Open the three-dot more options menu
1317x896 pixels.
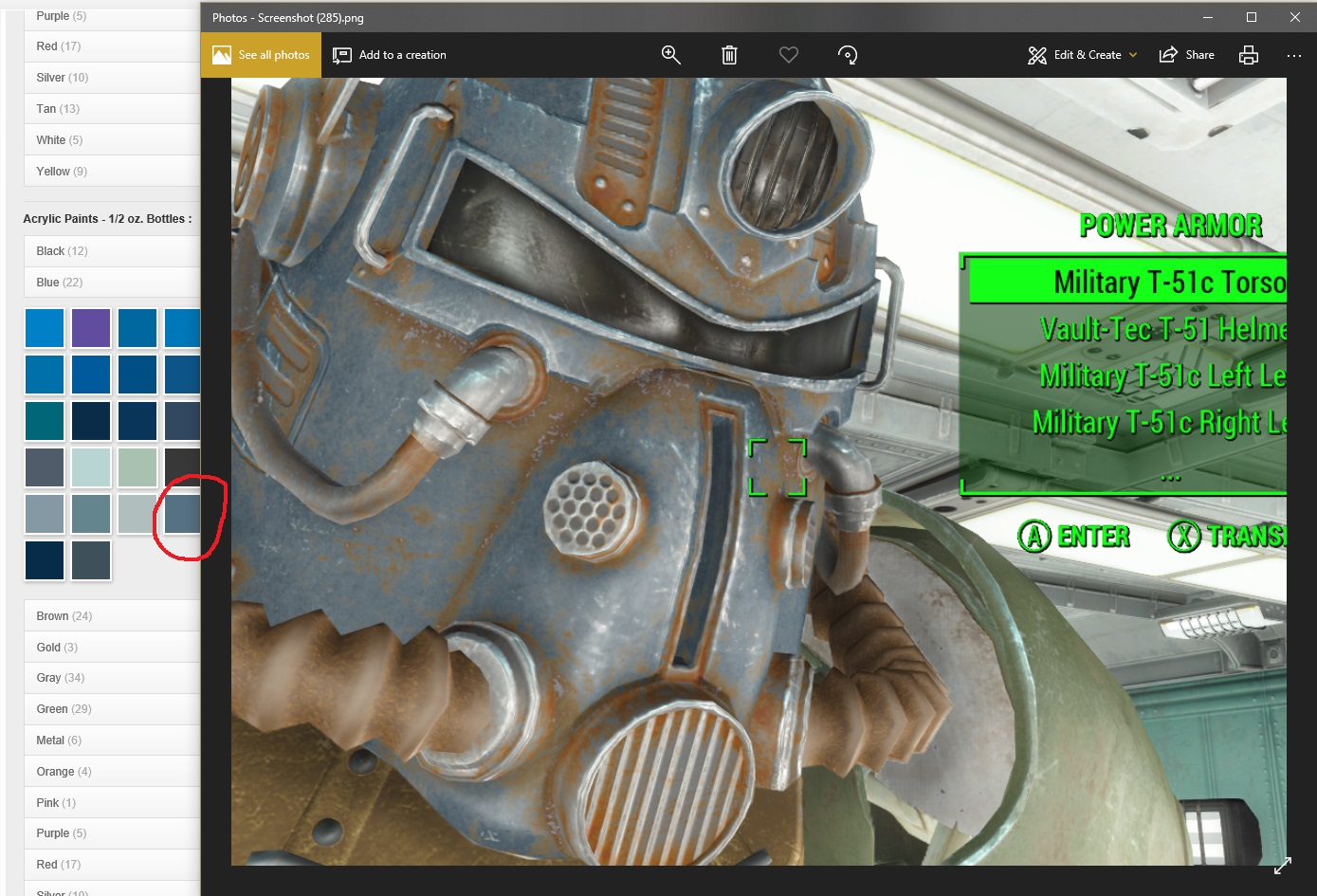[1294, 55]
